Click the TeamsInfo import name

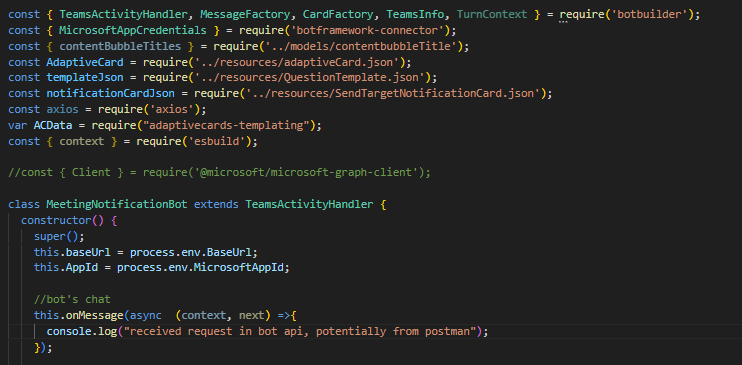(415, 14)
